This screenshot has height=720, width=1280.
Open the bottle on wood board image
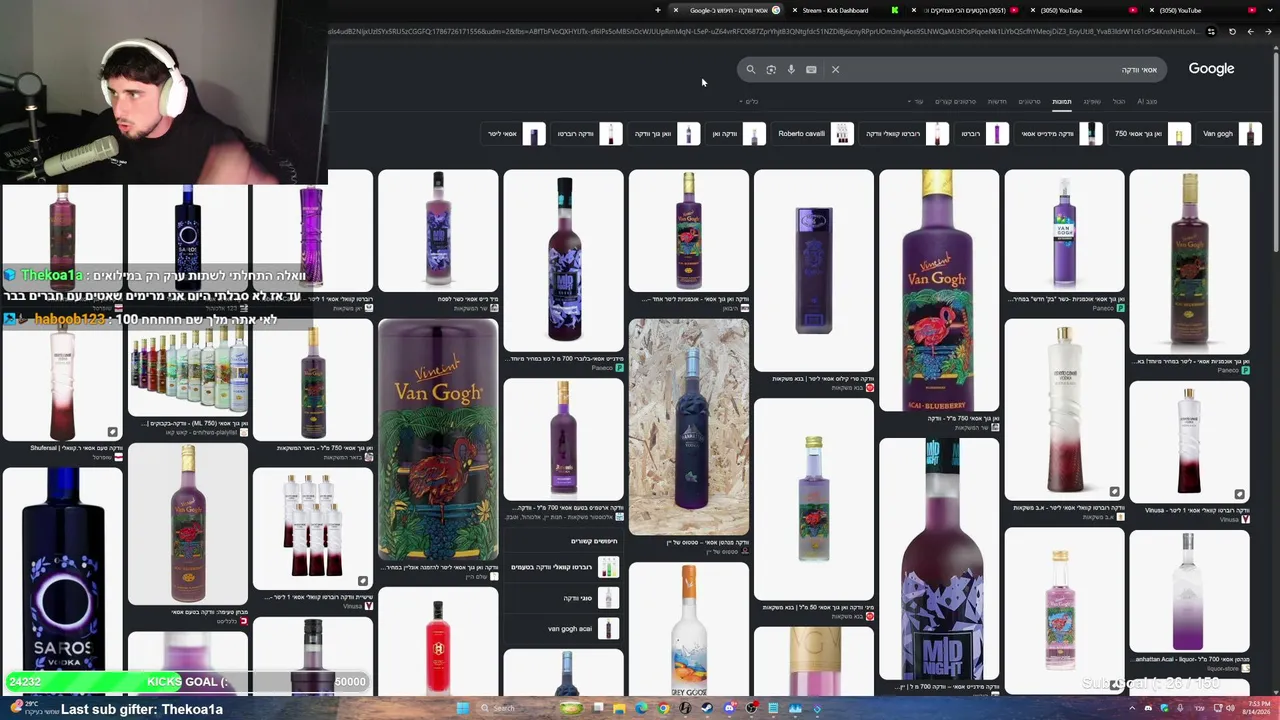click(689, 427)
